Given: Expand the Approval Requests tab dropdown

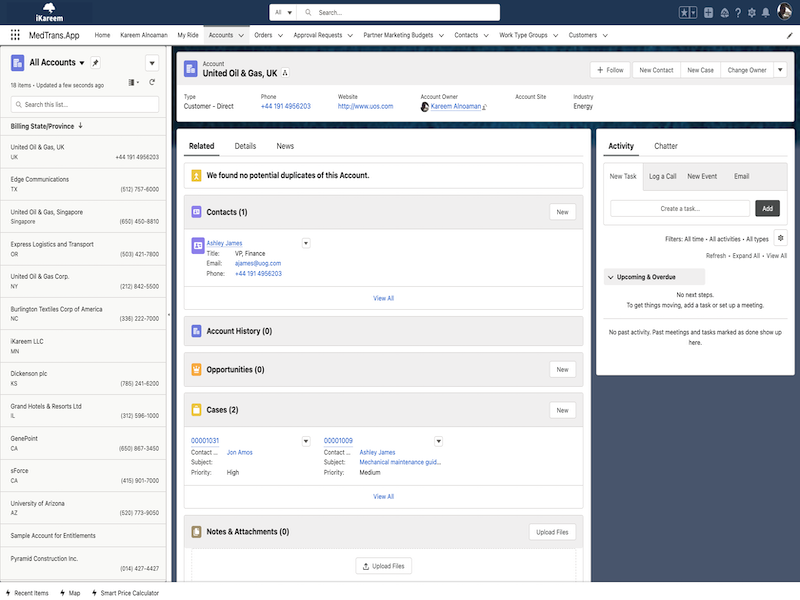Looking at the screenshot, I should click(x=350, y=35).
